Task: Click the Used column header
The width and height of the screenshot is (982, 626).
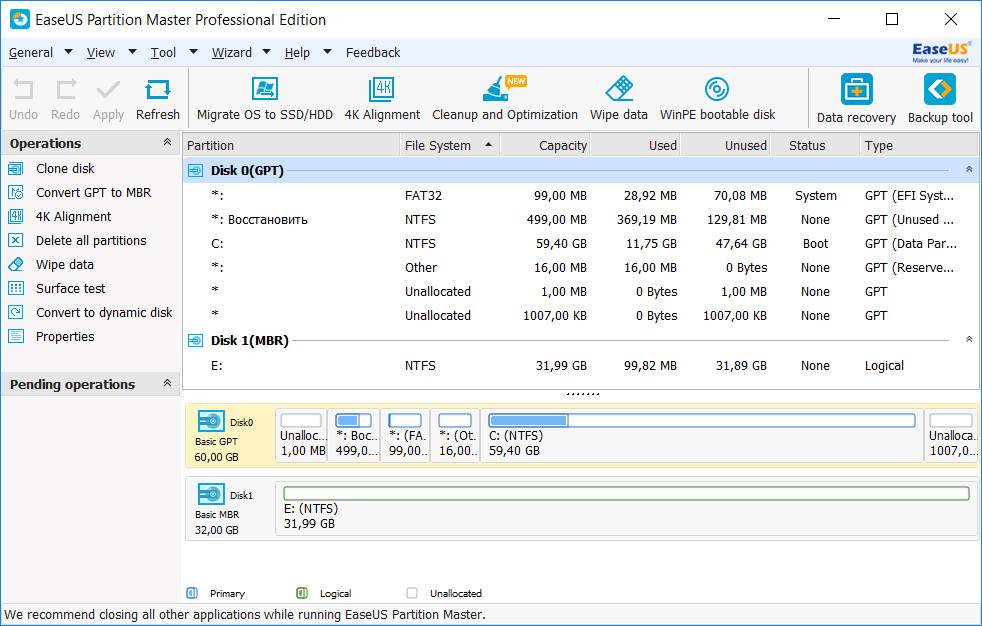Action: [635, 145]
